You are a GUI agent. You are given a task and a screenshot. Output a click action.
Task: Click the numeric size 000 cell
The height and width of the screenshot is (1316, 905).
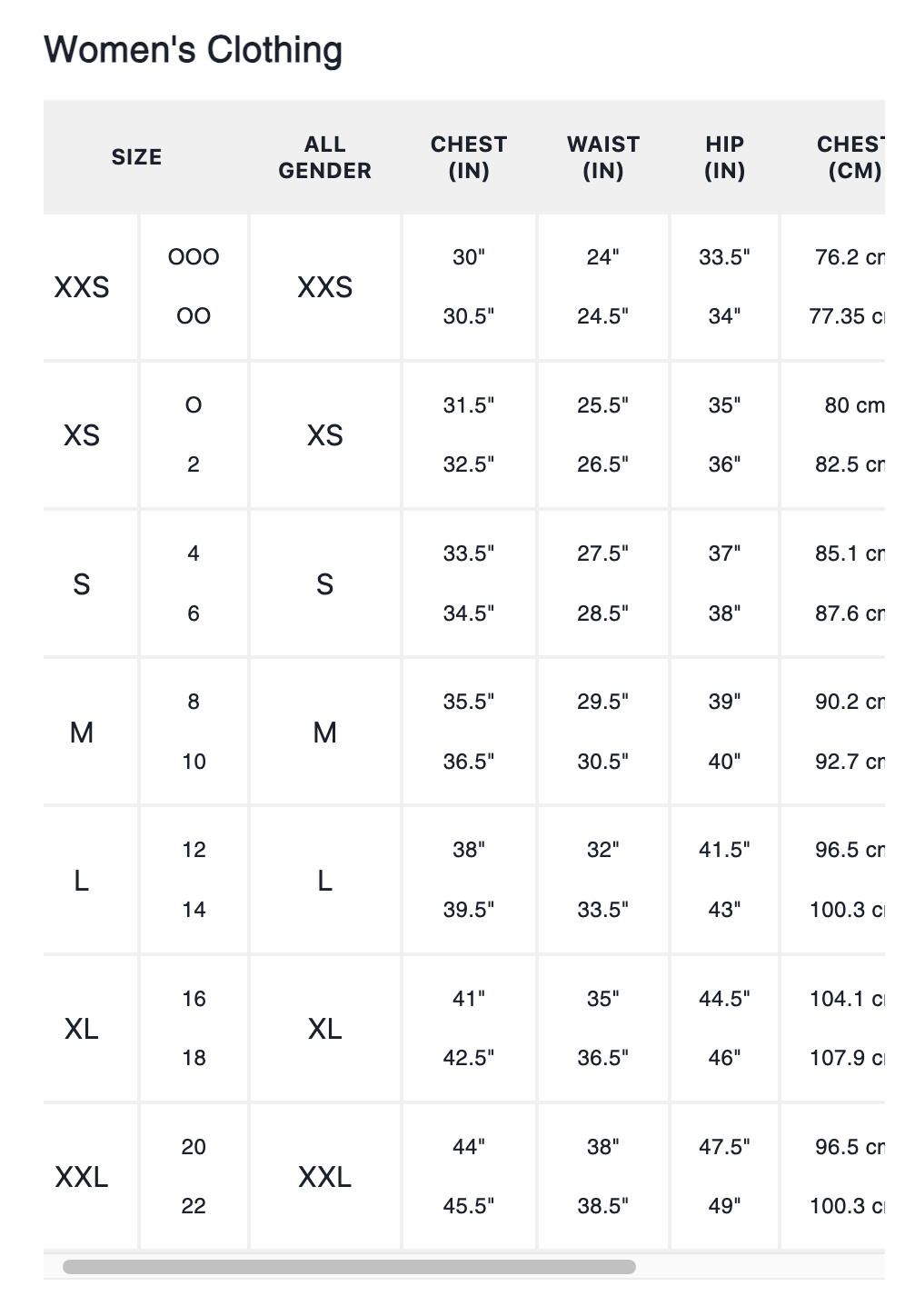pyautogui.click(x=194, y=257)
